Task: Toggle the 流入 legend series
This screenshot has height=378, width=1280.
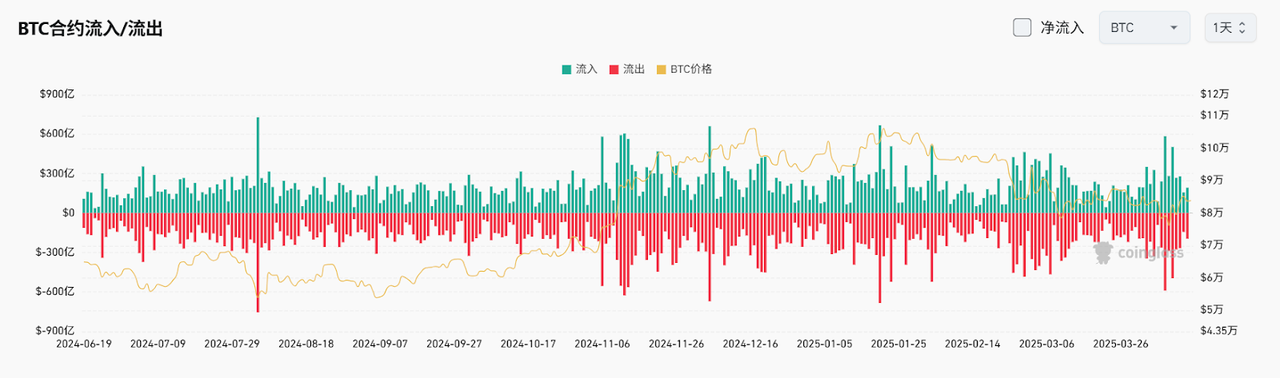Action: (580, 69)
